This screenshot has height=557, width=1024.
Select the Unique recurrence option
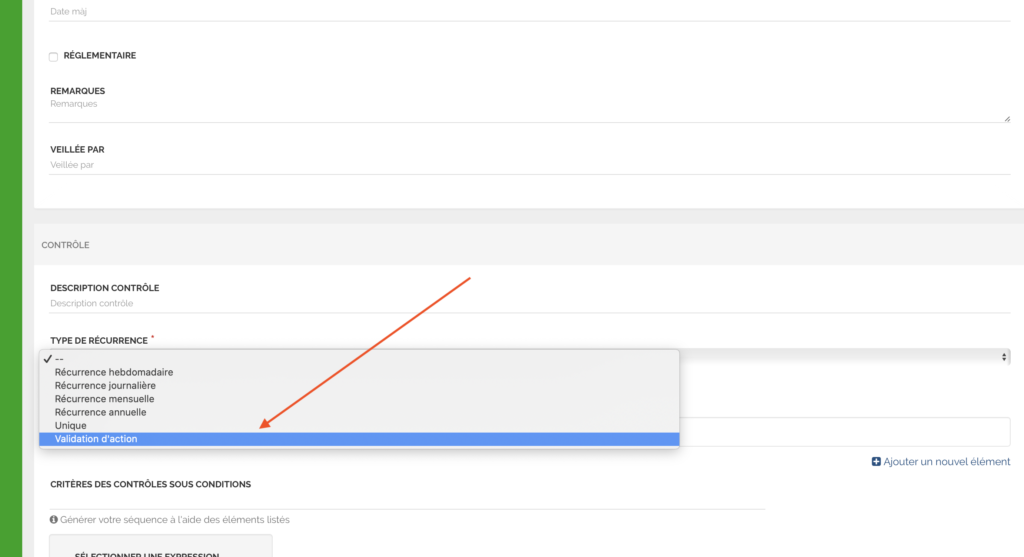pos(71,426)
